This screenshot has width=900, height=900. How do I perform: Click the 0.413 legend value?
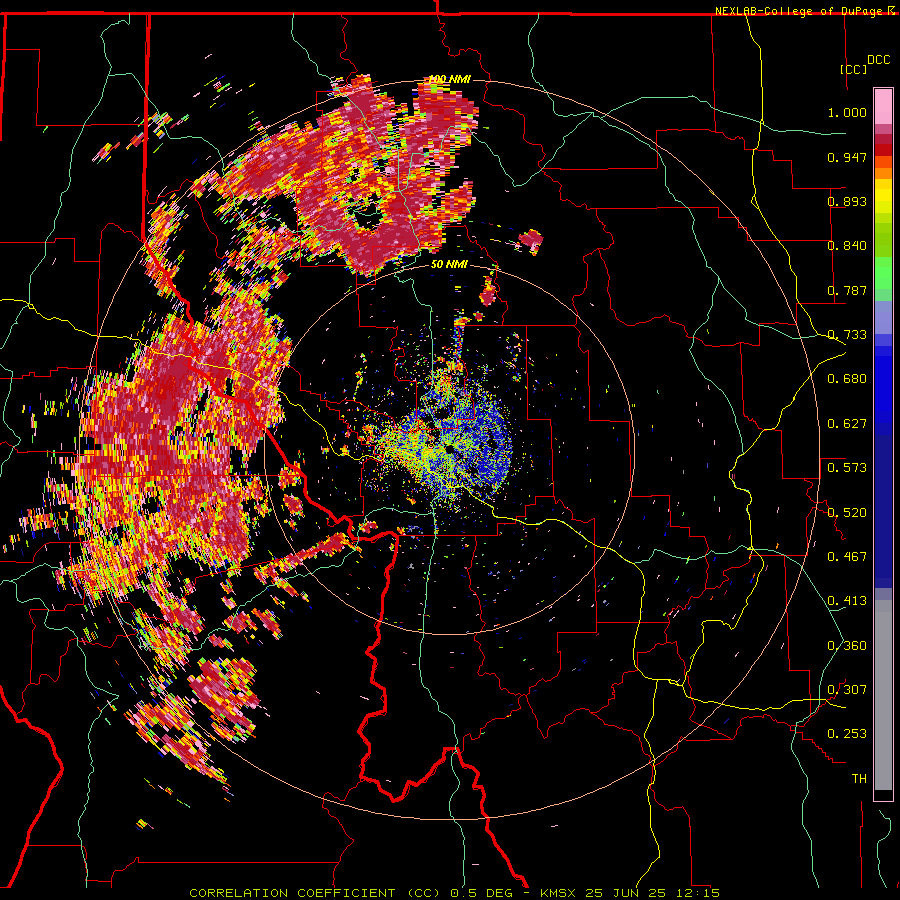click(847, 601)
